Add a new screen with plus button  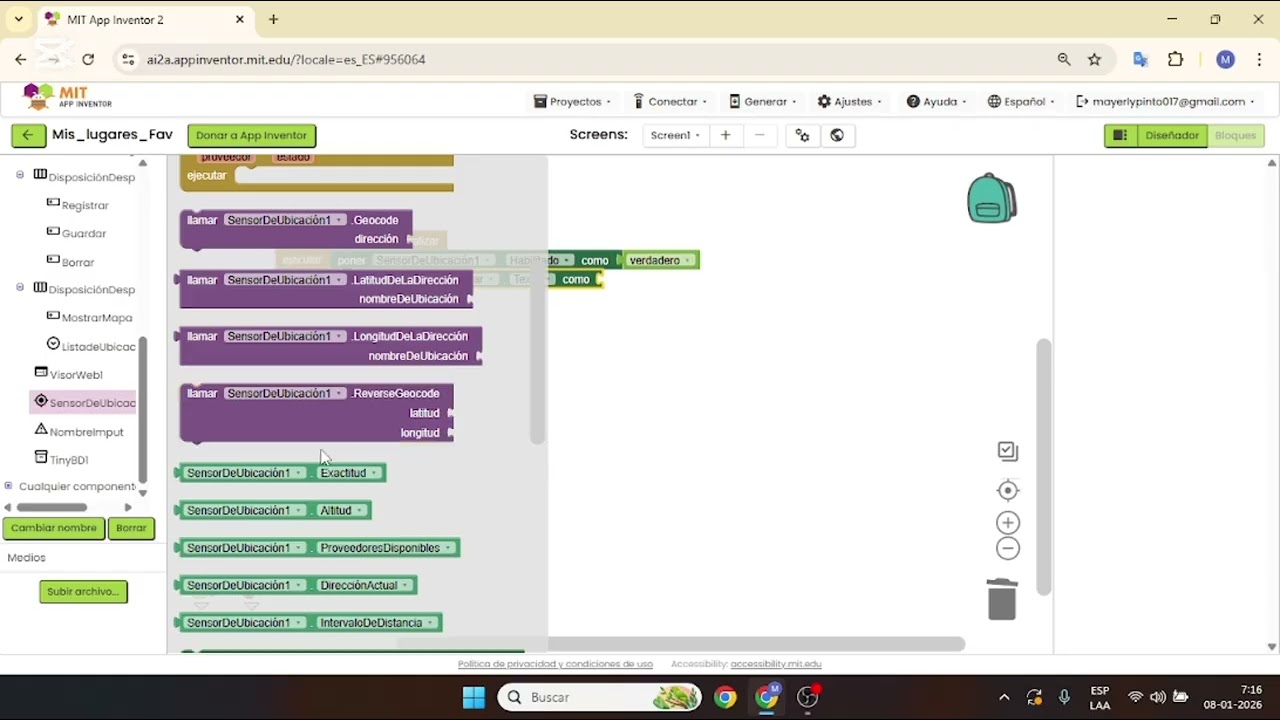point(726,135)
